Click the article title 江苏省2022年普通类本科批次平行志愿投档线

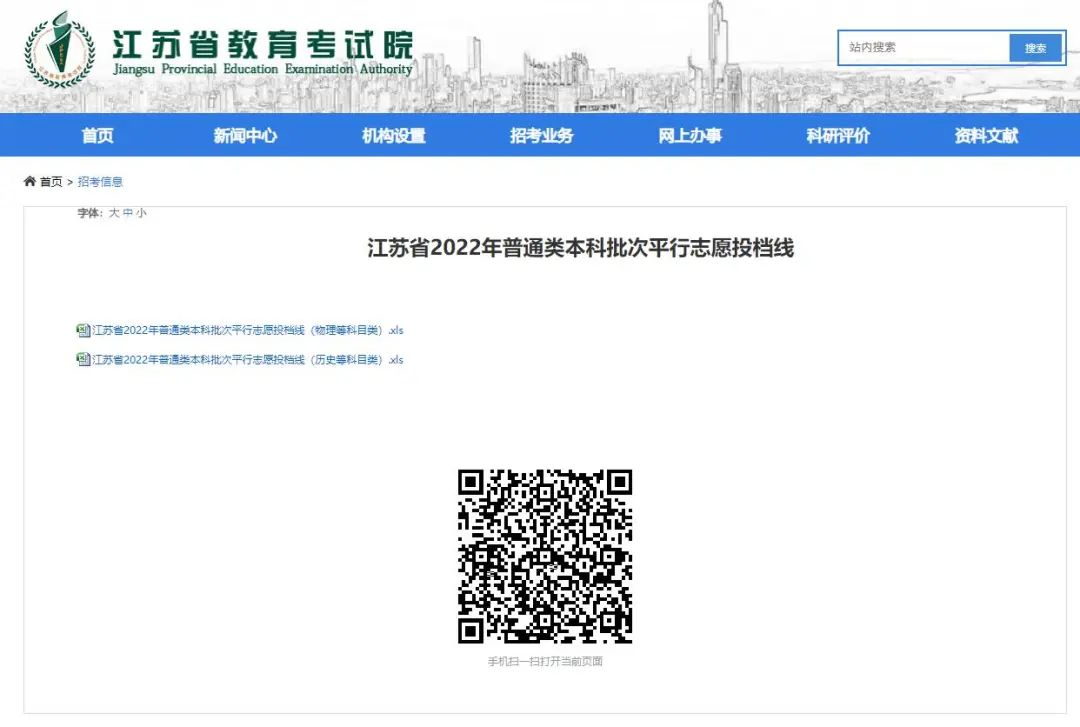click(581, 248)
